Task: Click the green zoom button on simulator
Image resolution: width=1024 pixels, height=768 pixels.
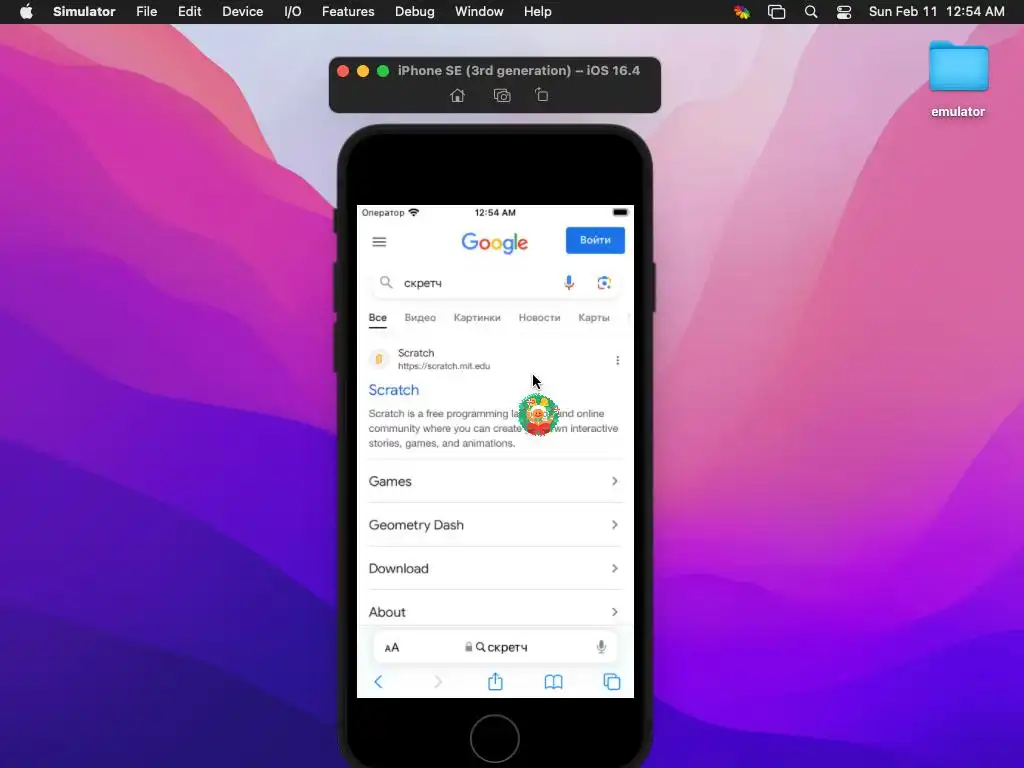Action: pos(383,71)
